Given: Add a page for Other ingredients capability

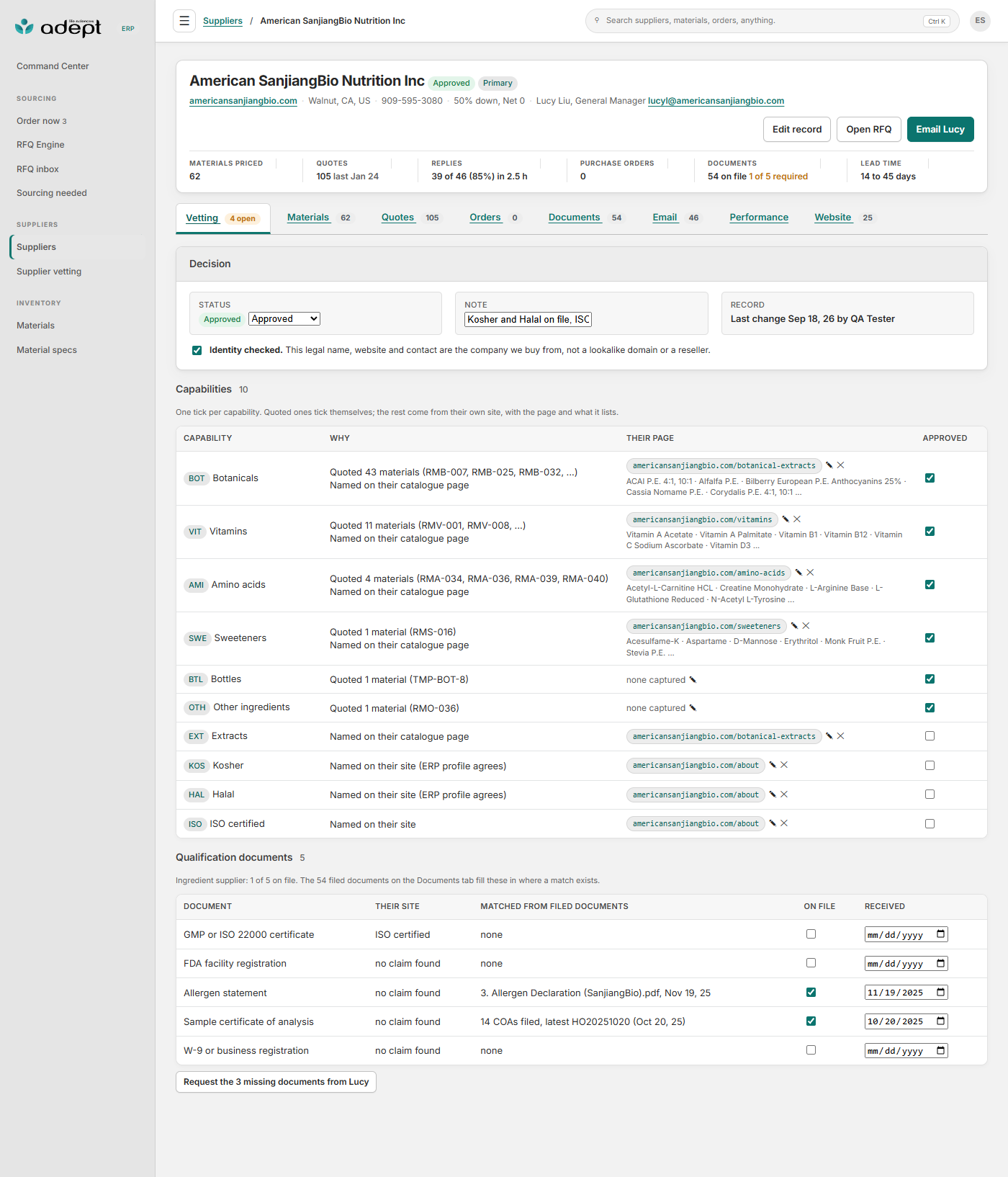Looking at the screenshot, I should pos(693,708).
